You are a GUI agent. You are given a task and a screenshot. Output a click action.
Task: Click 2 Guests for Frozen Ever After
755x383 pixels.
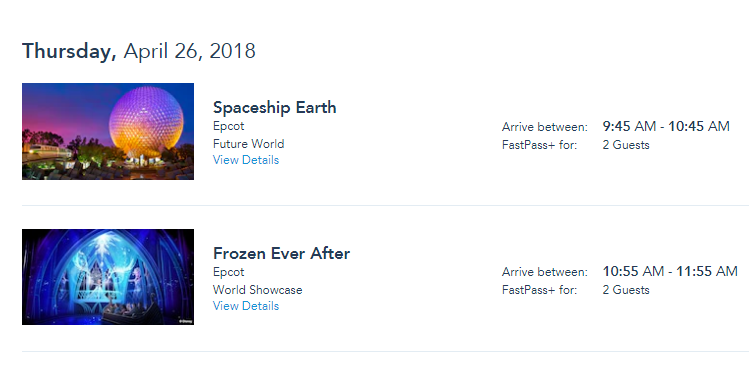pyautogui.click(x=626, y=290)
